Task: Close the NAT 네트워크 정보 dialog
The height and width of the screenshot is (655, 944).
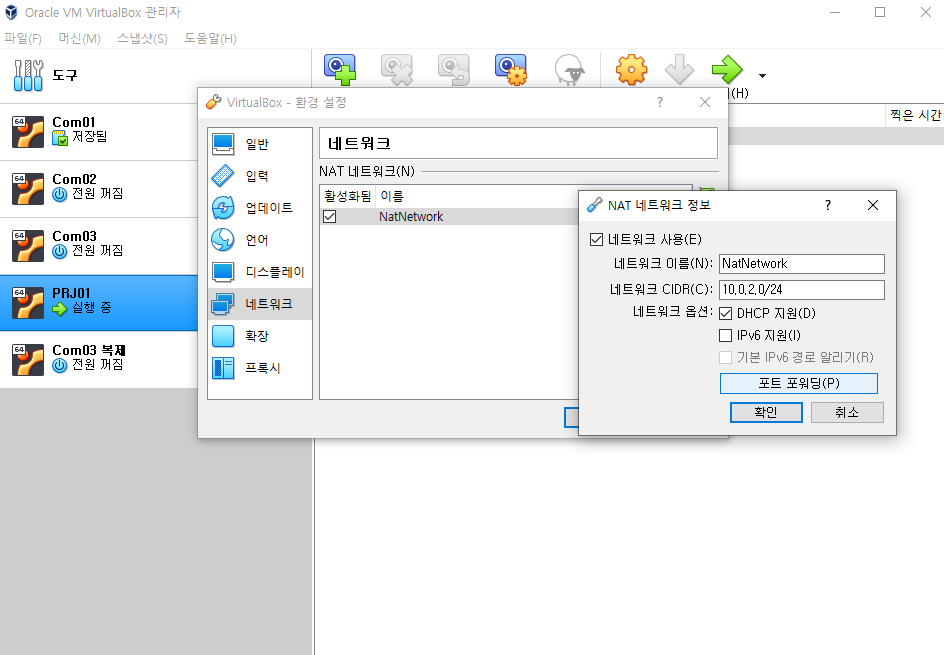Action: coord(872,205)
